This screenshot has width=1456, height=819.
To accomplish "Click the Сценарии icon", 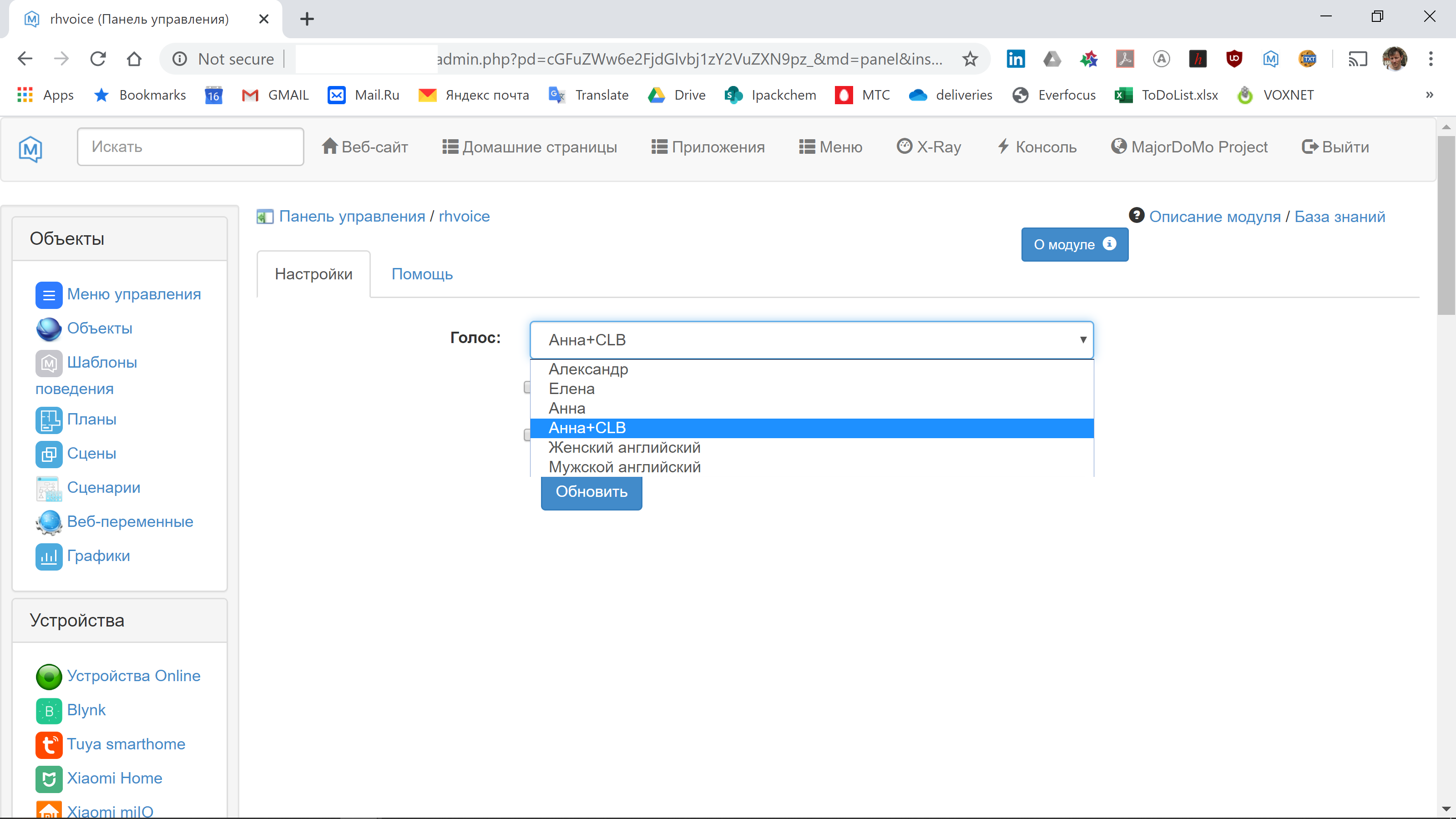I will click(49, 488).
